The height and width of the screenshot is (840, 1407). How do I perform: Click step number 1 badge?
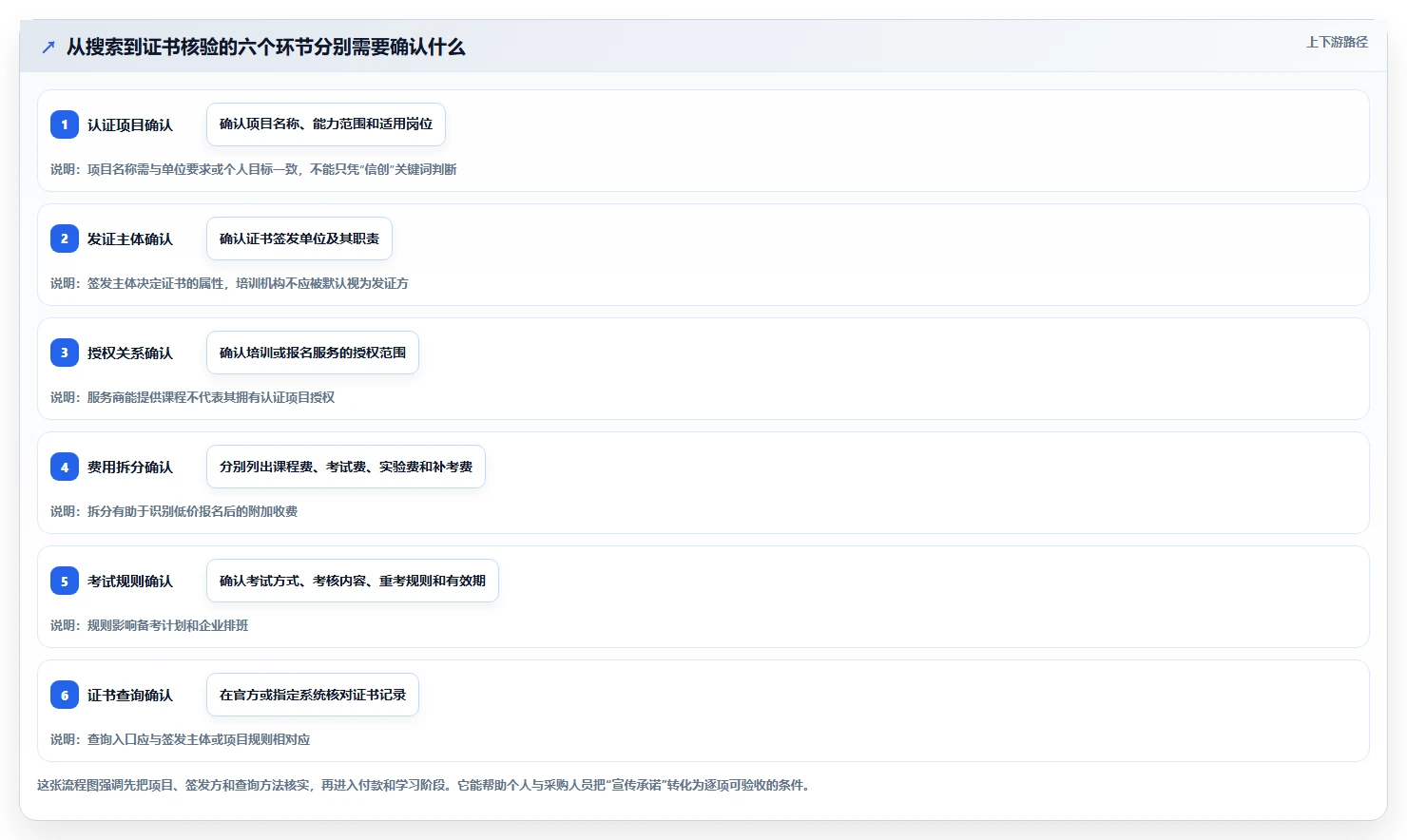coord(65,124)
